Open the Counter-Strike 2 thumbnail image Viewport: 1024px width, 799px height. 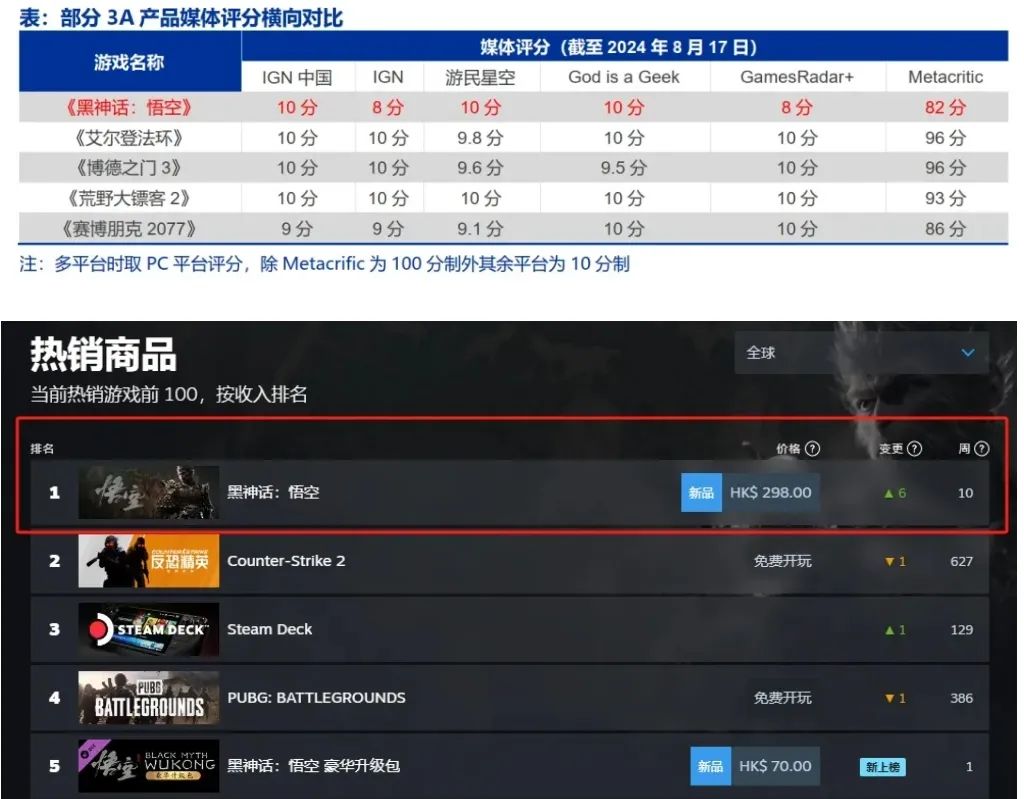pos(149,561)
